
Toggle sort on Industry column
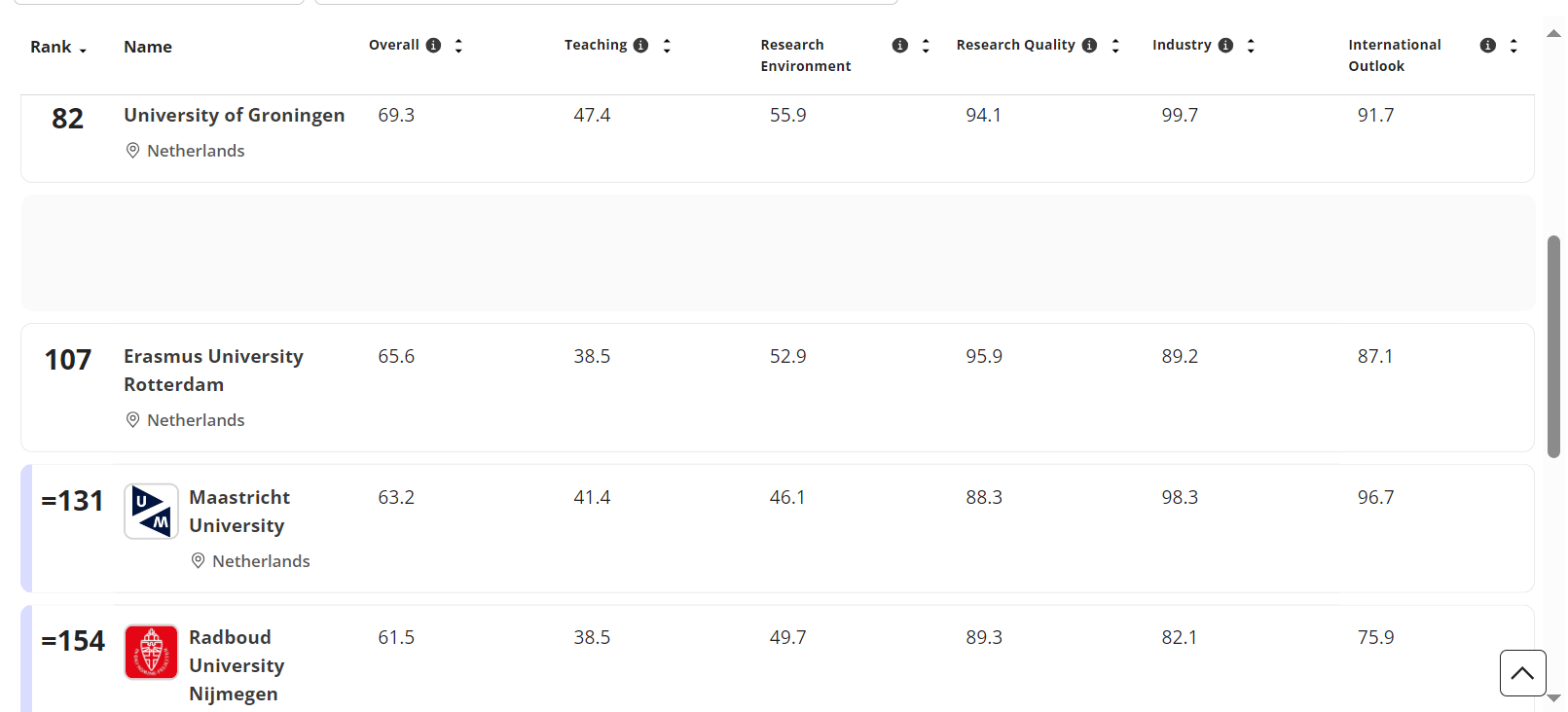tap(1251, 46)
